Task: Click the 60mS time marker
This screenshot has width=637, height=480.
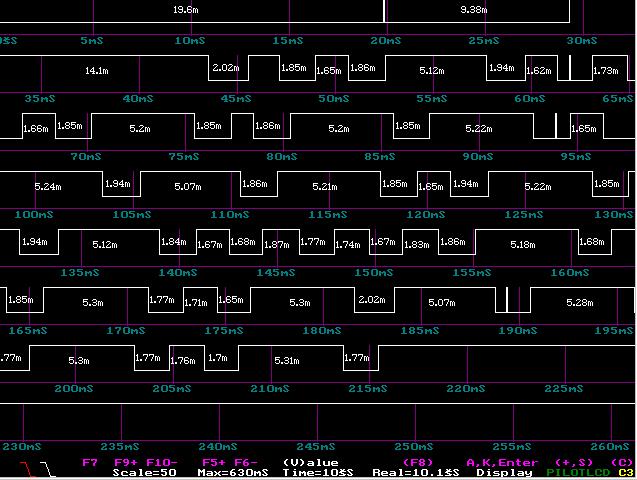Action: point(530,99)
